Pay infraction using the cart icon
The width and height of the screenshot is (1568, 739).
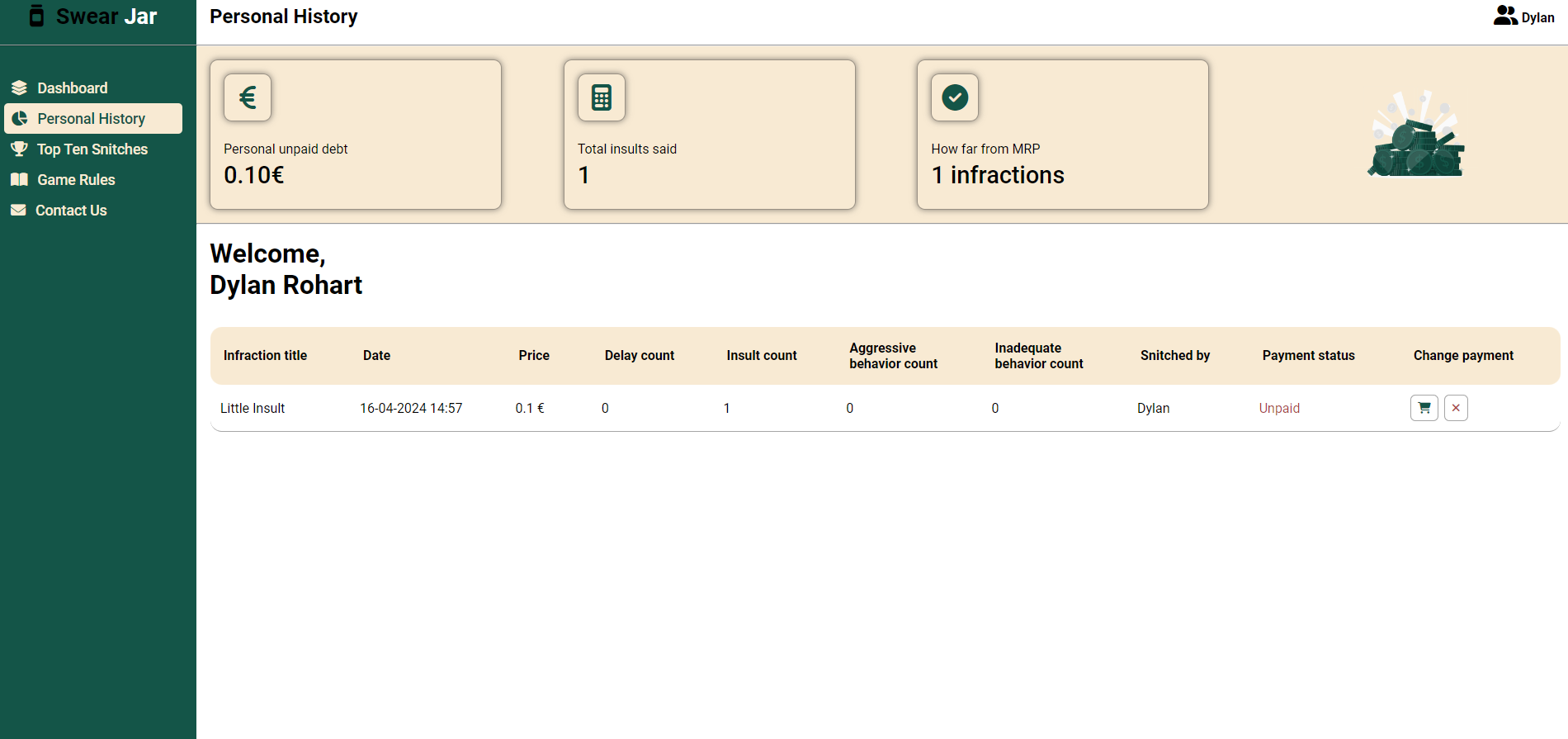(1424, 408)
